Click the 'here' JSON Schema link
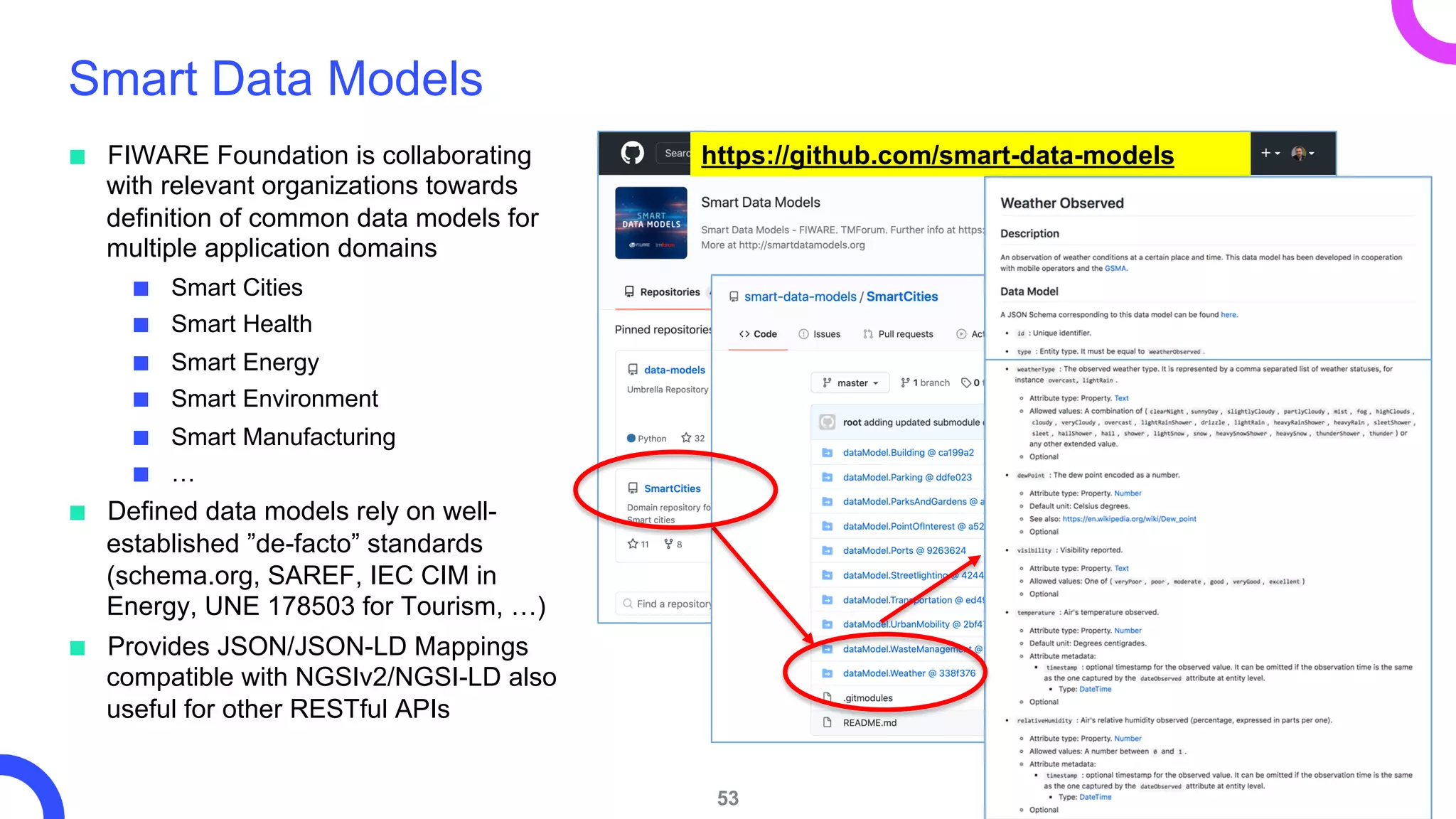1456x819 pixels. point(1228,315)
